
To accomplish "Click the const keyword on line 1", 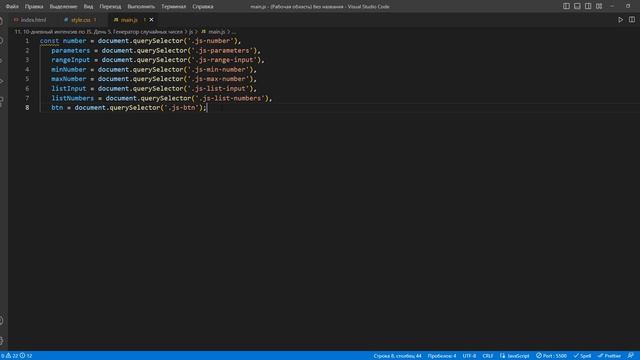I will click(49, 41).
